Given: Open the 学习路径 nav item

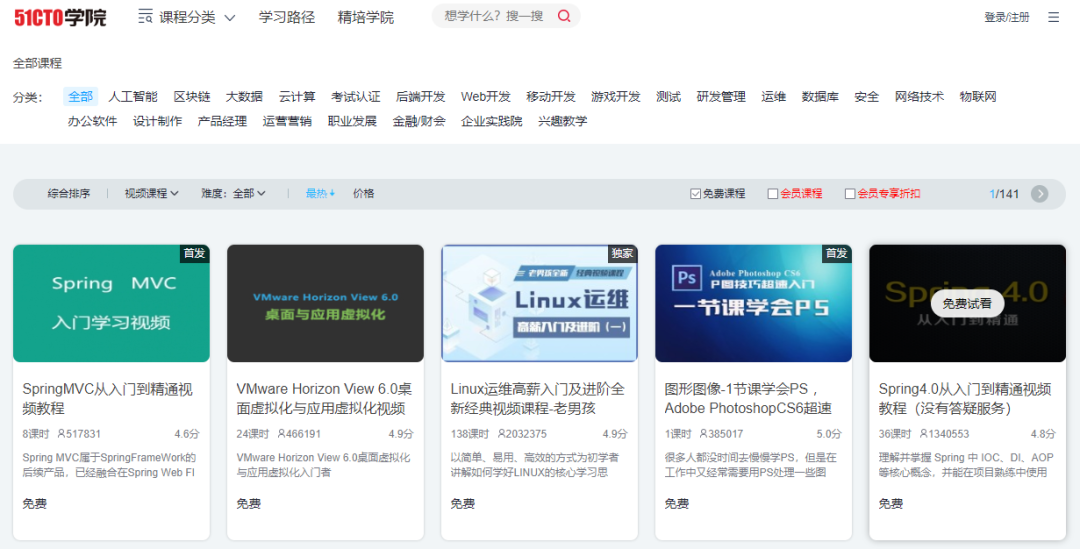Looking at the screenshot, I should coord(287,17).
